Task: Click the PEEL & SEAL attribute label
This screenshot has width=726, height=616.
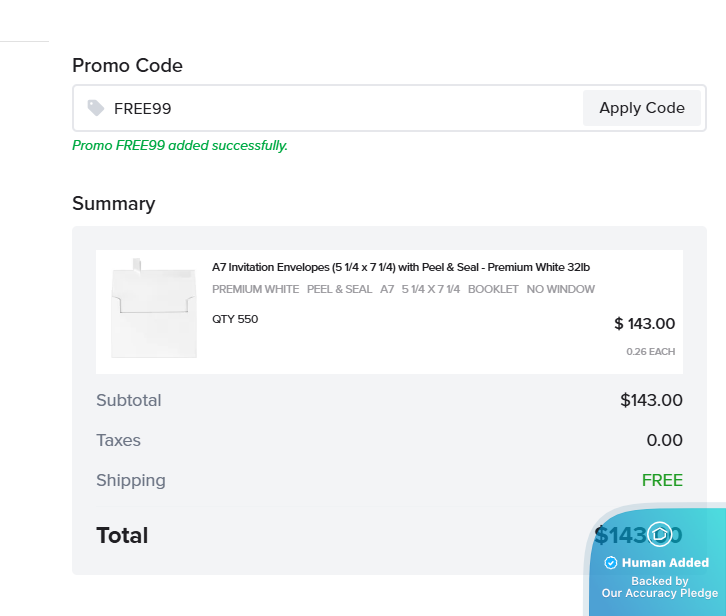Action: point(337,289)
